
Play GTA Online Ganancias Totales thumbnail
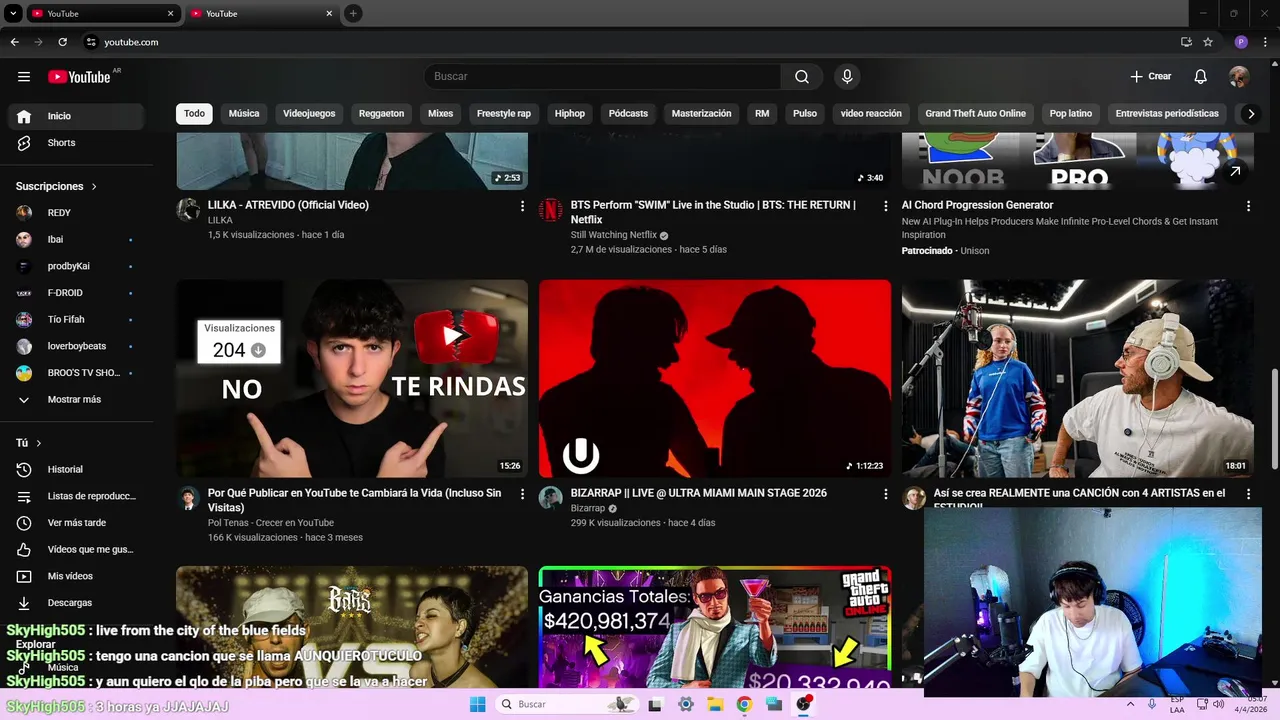715,627
